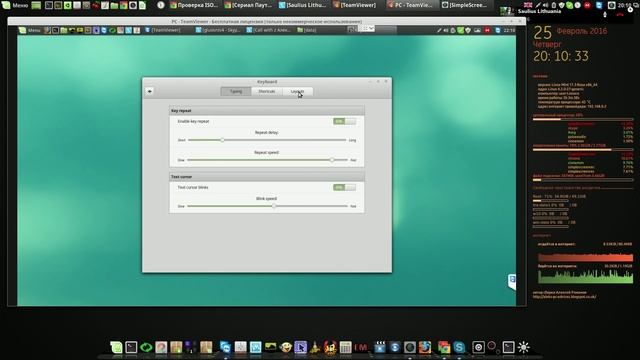Launch Skype from the dock

pyautogui.click(x=459, y=347)
